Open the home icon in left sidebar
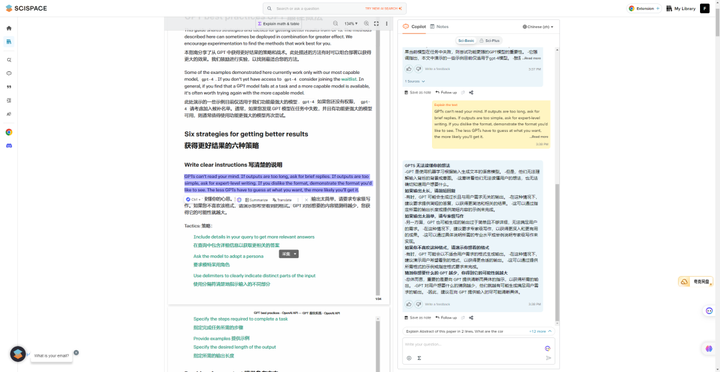The width and height of the screenshot is (720, 372). point(9,28)
